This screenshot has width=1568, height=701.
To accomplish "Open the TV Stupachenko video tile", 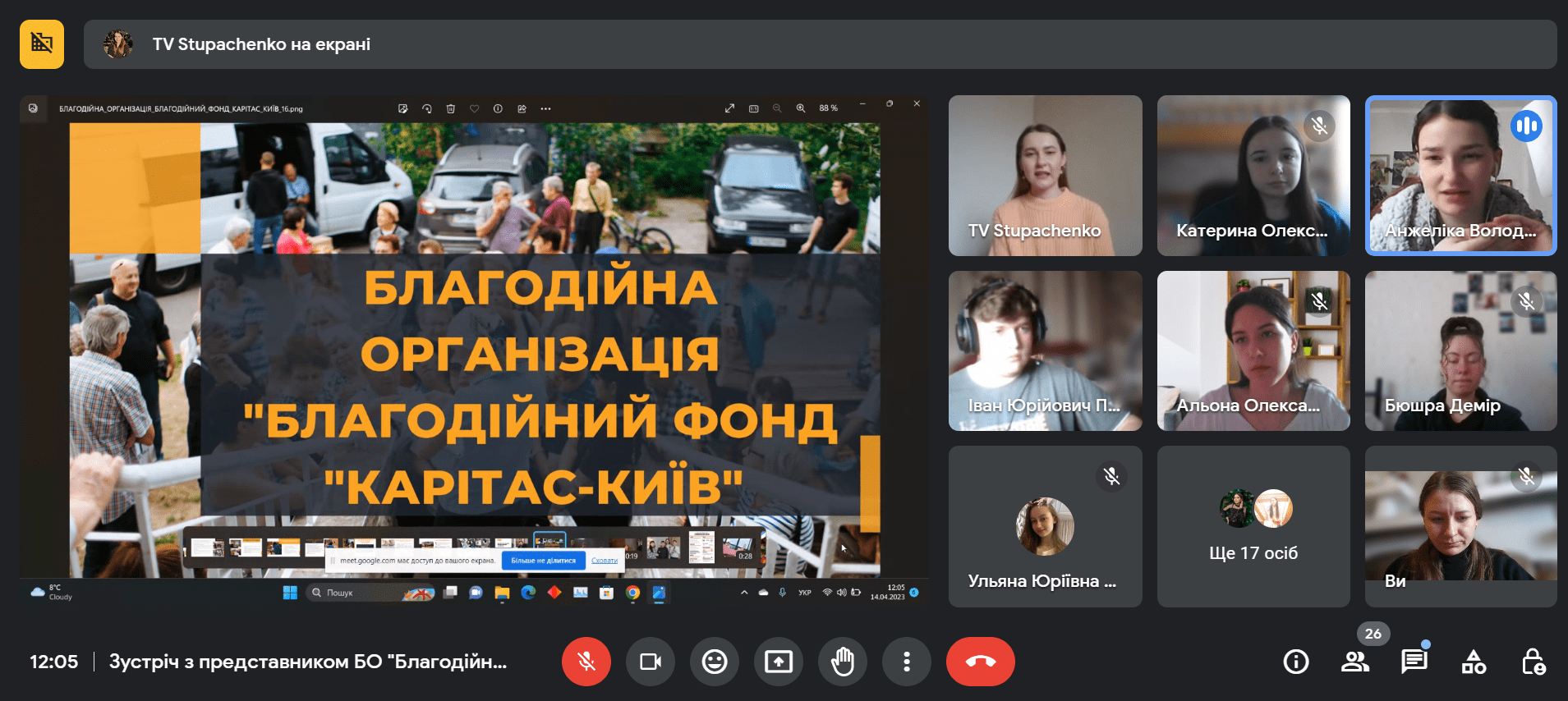I will click(x=1045, y=176).
